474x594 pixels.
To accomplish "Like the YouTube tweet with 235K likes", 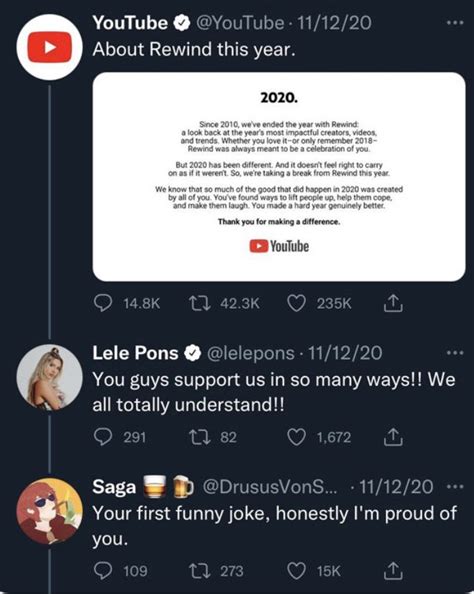I will click(x=296, y=303).
